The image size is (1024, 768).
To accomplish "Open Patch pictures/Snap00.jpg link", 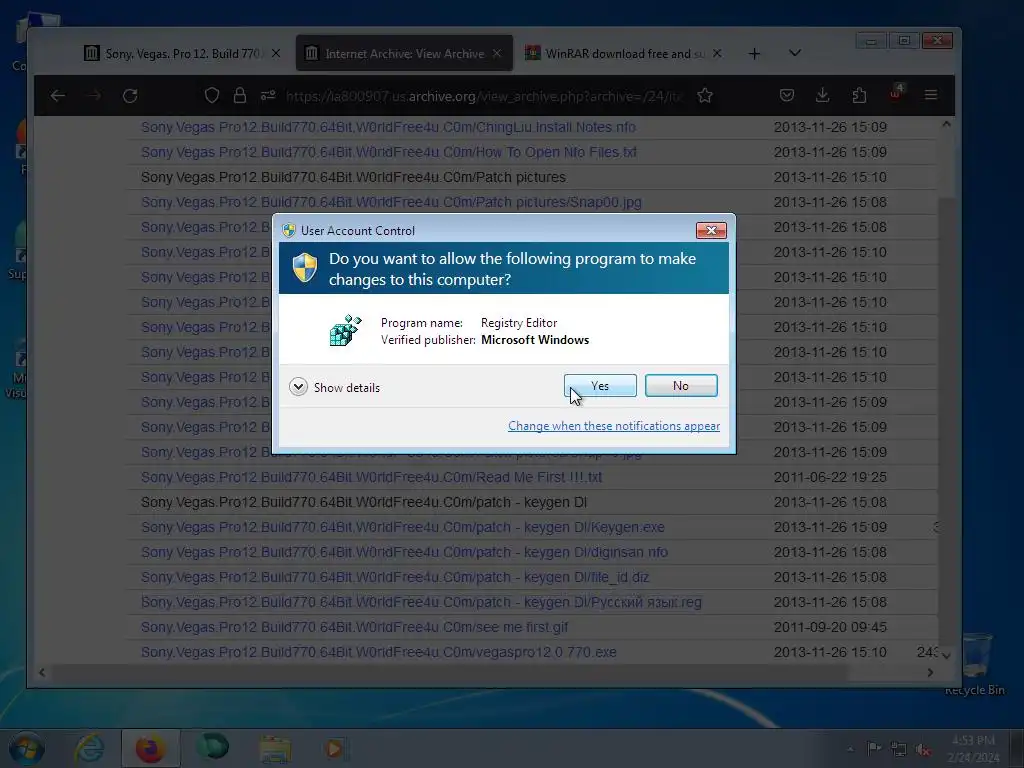I will [391, 202].
